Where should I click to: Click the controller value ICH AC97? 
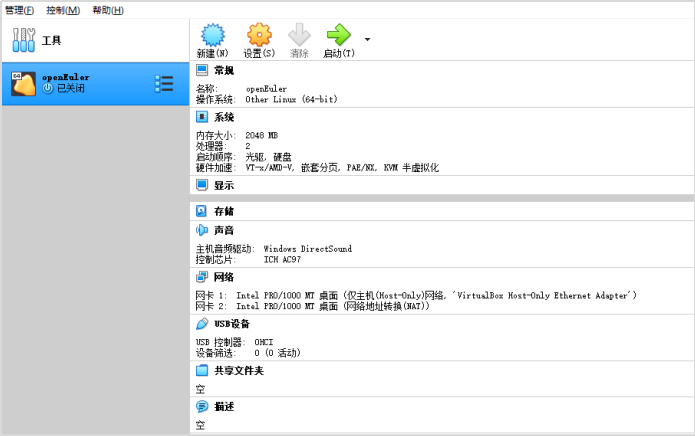tap(282, 260)
